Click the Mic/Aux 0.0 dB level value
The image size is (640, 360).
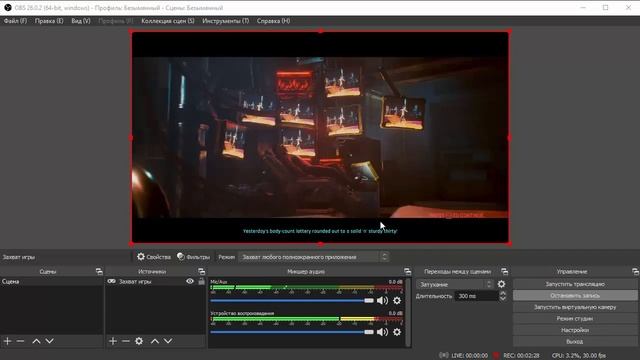pyautogui.click(x=395, y=282)
